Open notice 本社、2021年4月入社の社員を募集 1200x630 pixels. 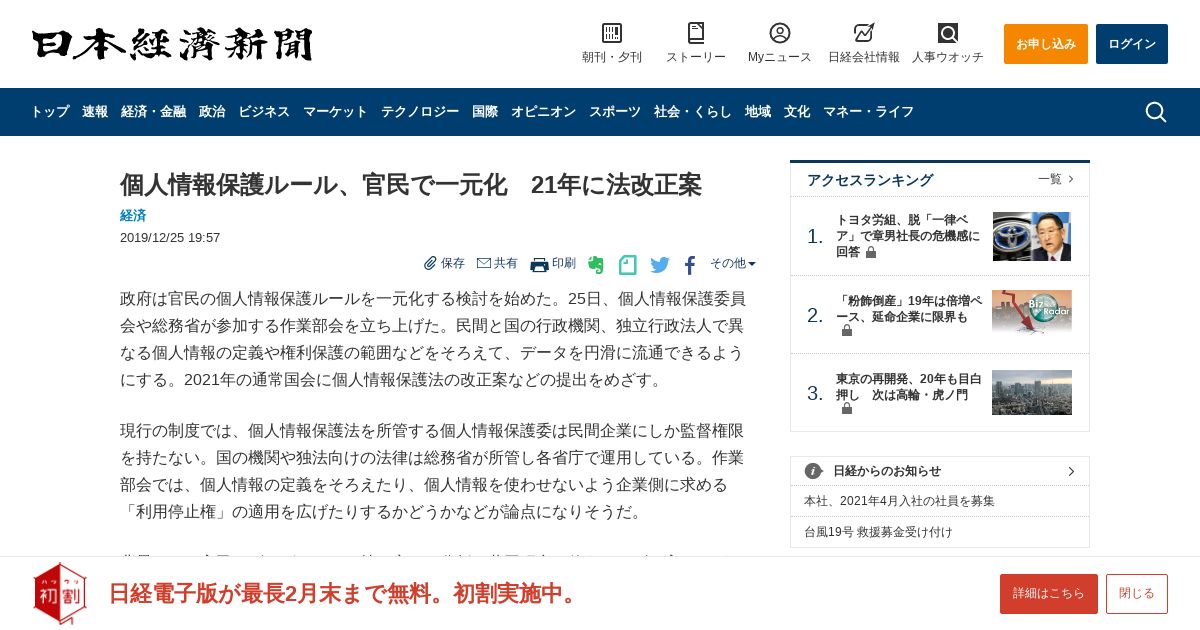(x=899, y=501)
